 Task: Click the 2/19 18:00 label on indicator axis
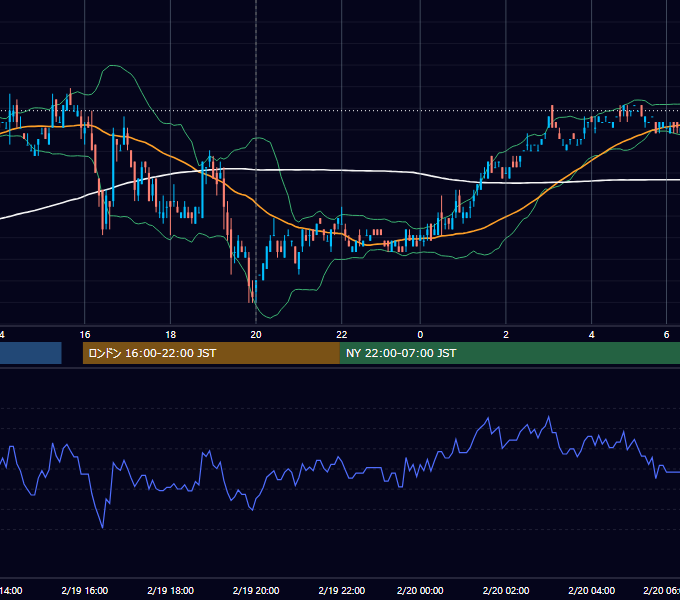point(170,590)
